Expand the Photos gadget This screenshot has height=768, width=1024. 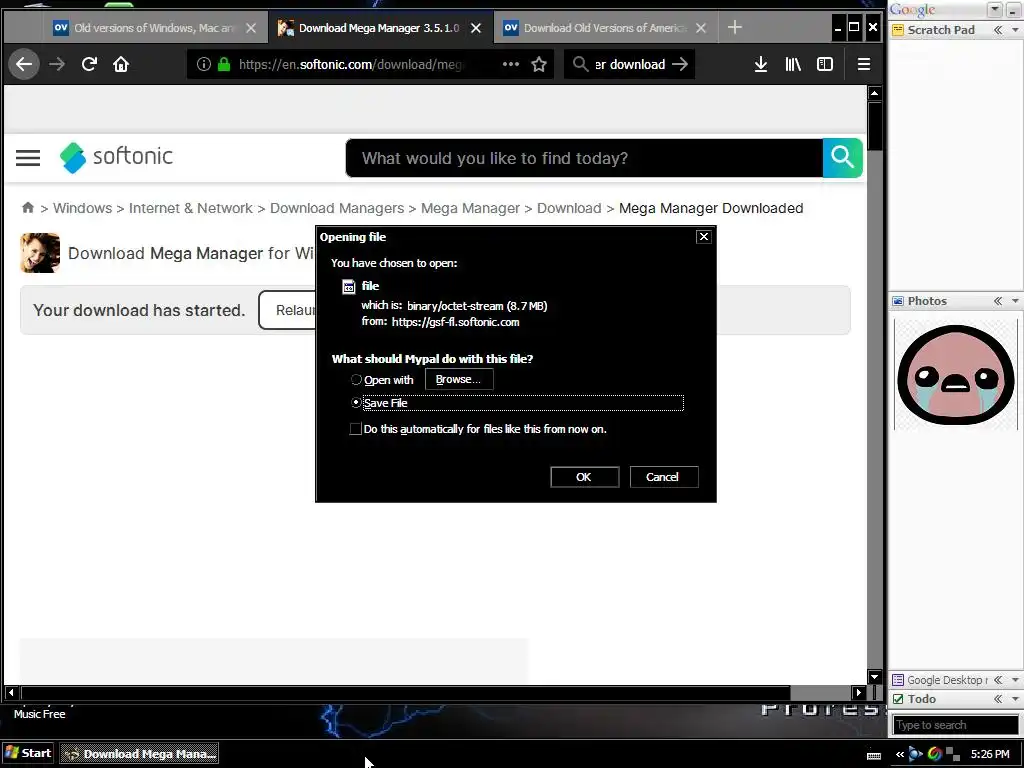(998, 301)
